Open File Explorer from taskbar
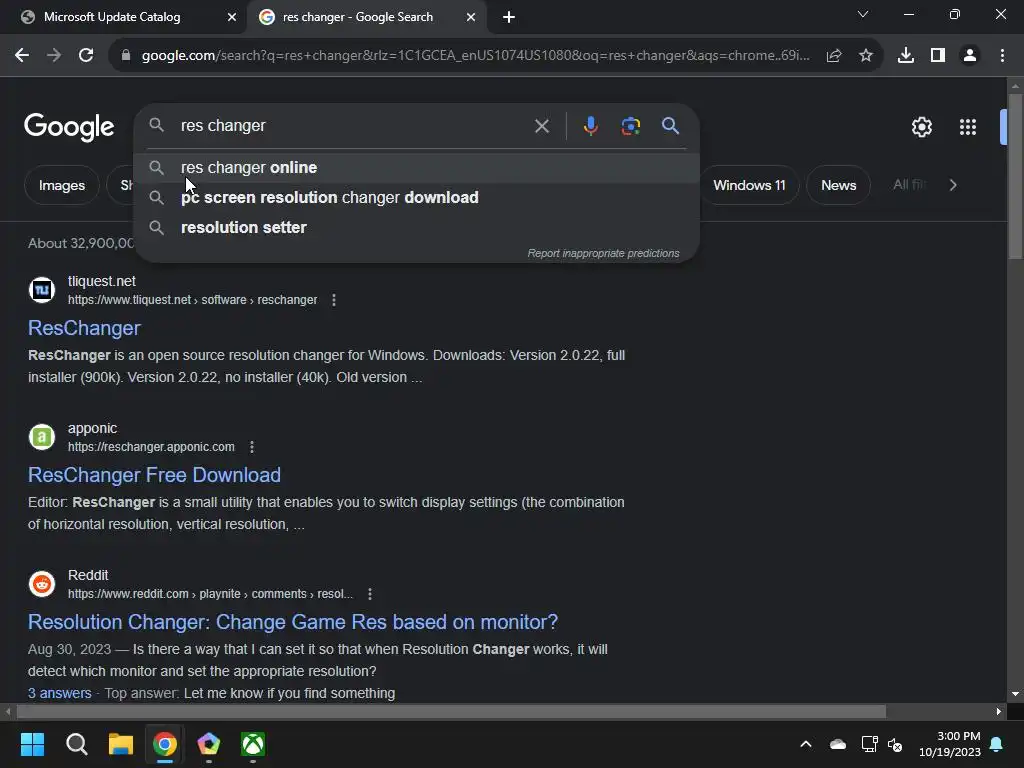This screenshot has height=768, width=1024. tap(121, 744)
